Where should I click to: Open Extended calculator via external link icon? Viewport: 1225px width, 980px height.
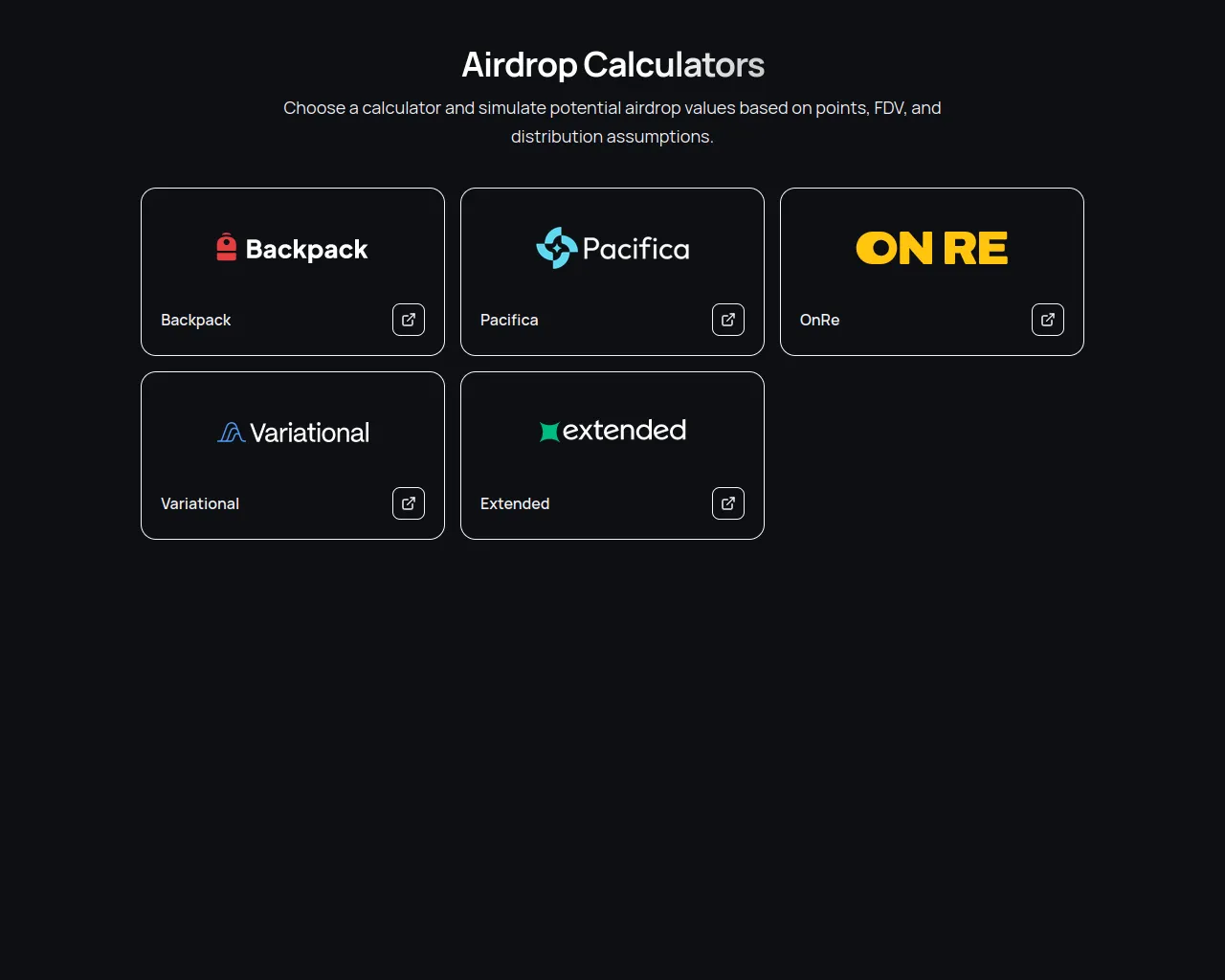[x=728, y=503]
